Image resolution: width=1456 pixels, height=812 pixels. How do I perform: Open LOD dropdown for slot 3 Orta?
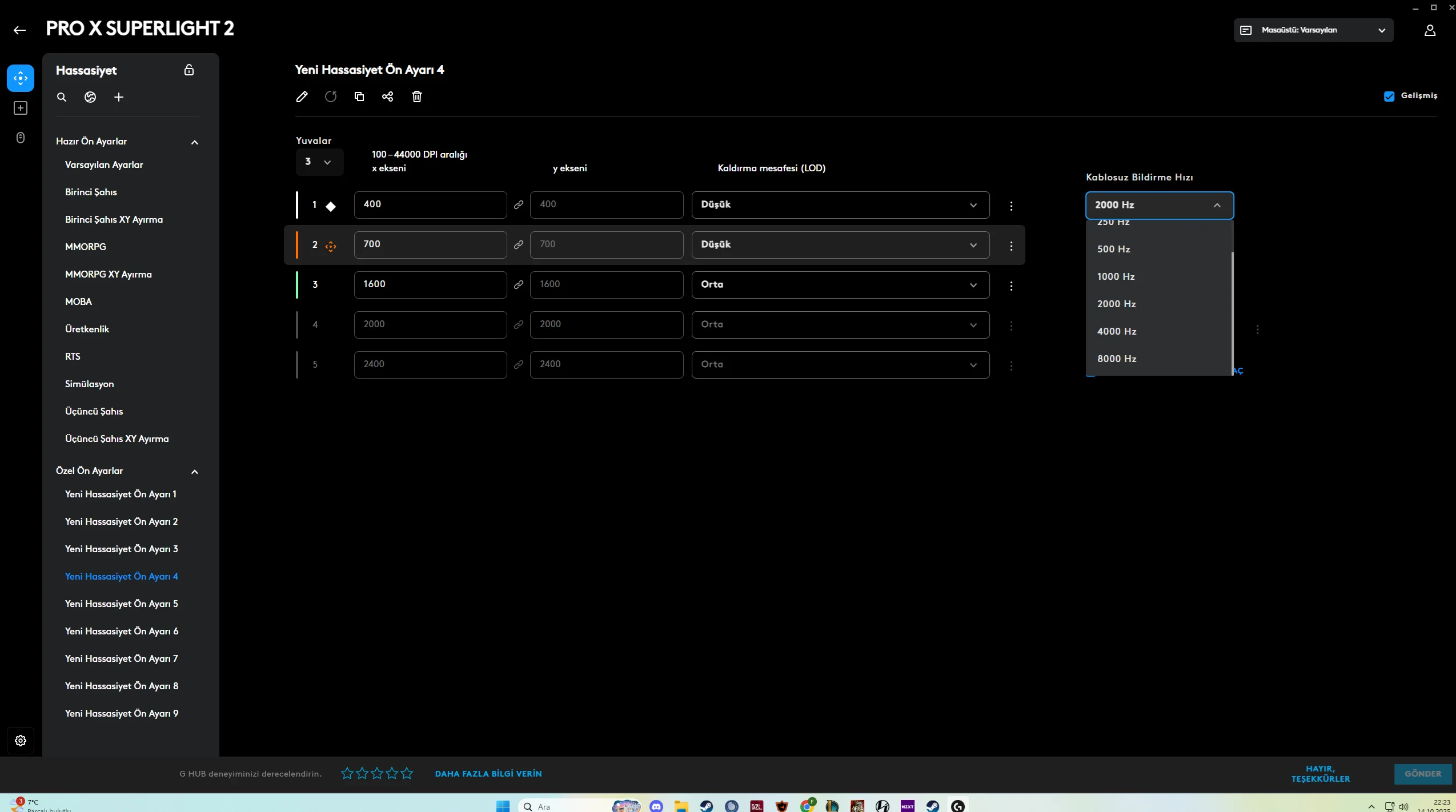tap(840, 285)
